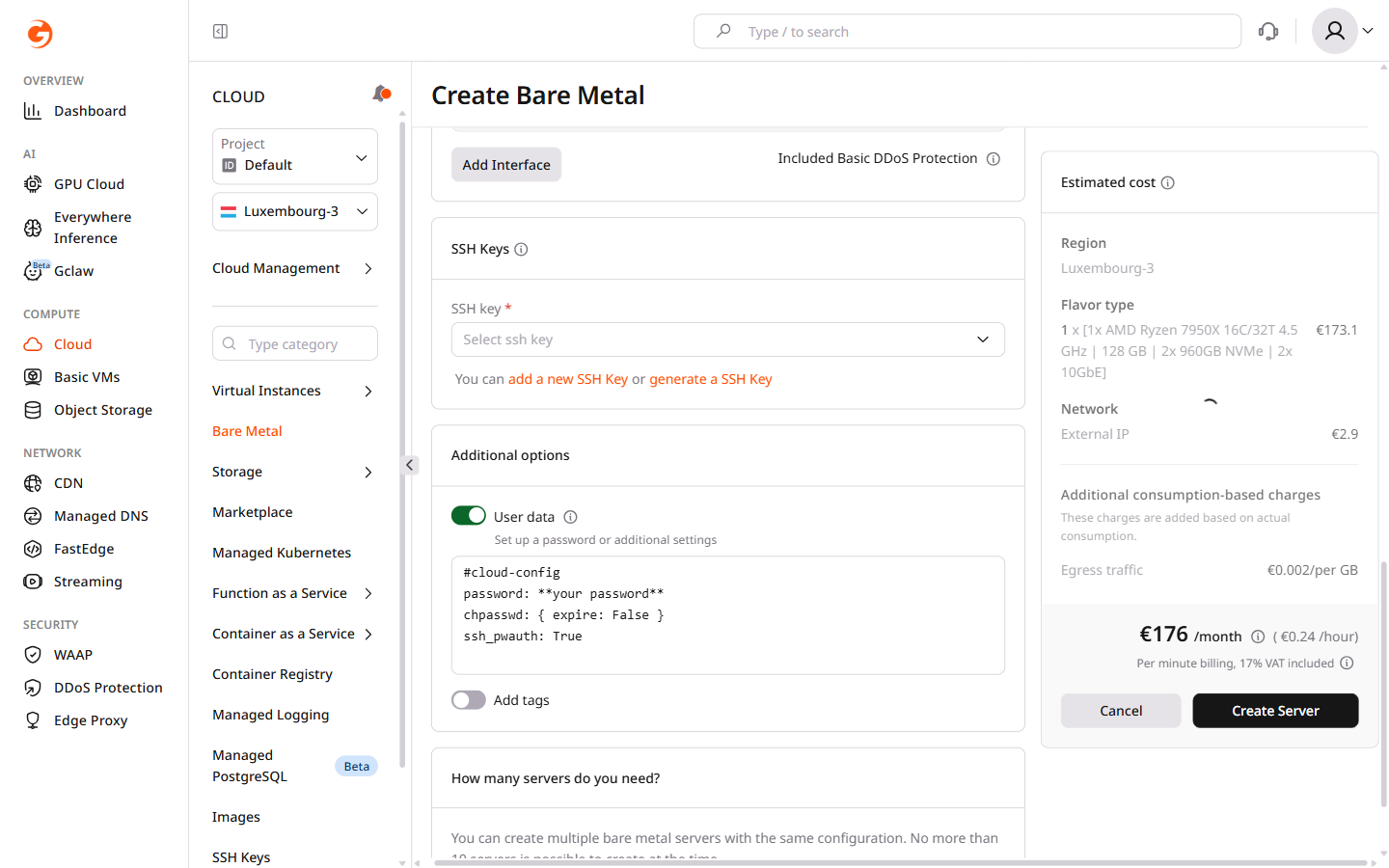Screen dimensions: 1389x868
Task: Show User data info tooltip
Action: click(570, 517)
